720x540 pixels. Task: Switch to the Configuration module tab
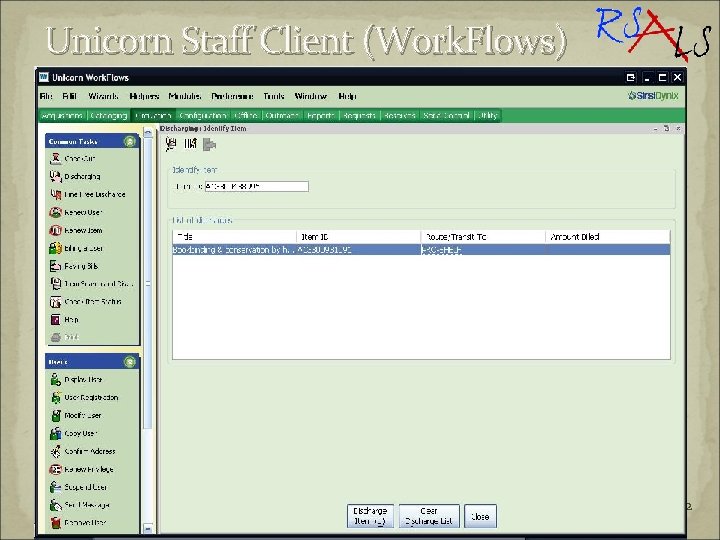pyautogui.click(x=203, y=116)
